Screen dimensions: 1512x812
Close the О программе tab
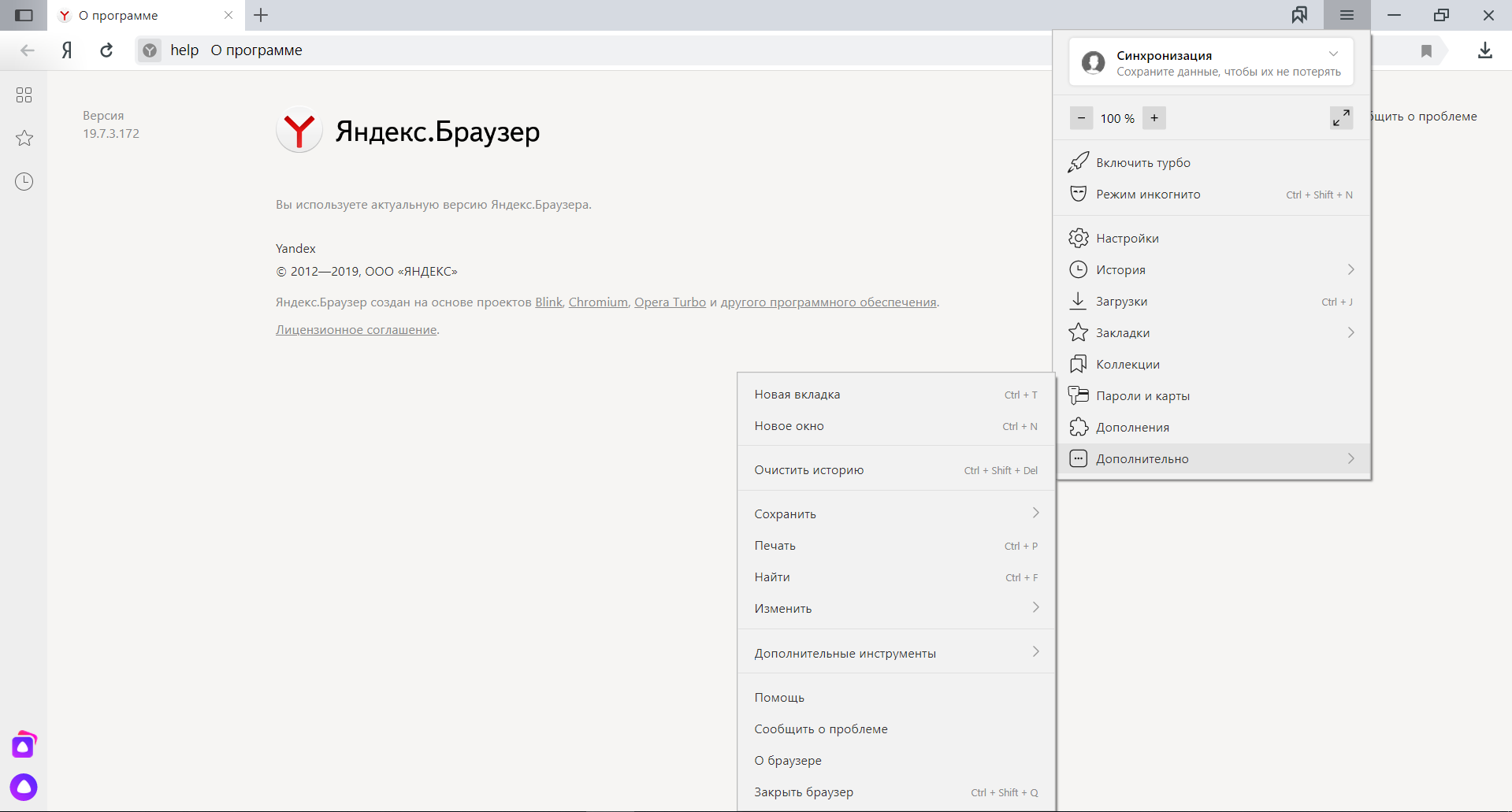(228, 15)
